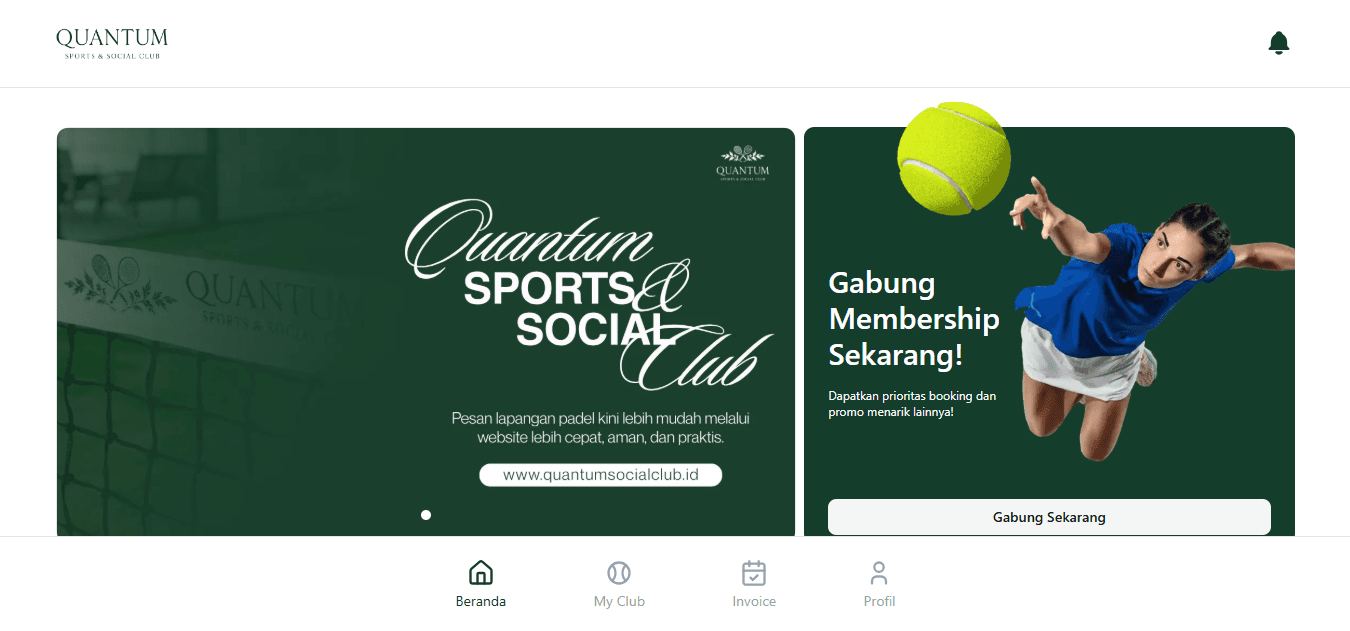
Task: Click the tennis player image
Action: [x=1150, y=320]
